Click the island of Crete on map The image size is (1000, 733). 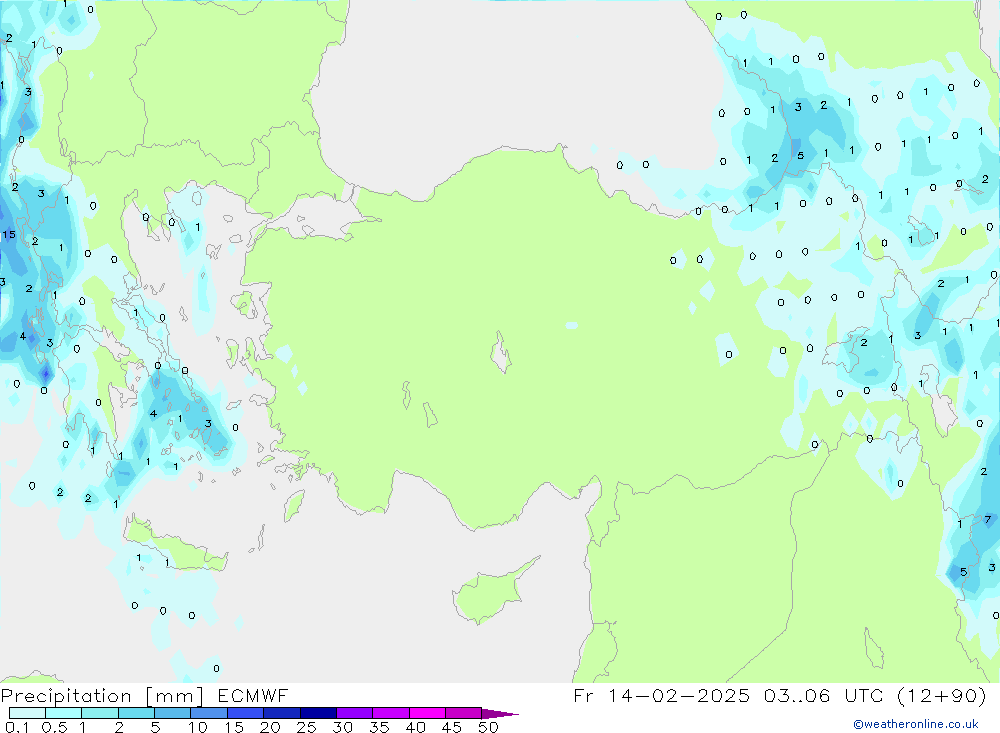click(175, 549)
